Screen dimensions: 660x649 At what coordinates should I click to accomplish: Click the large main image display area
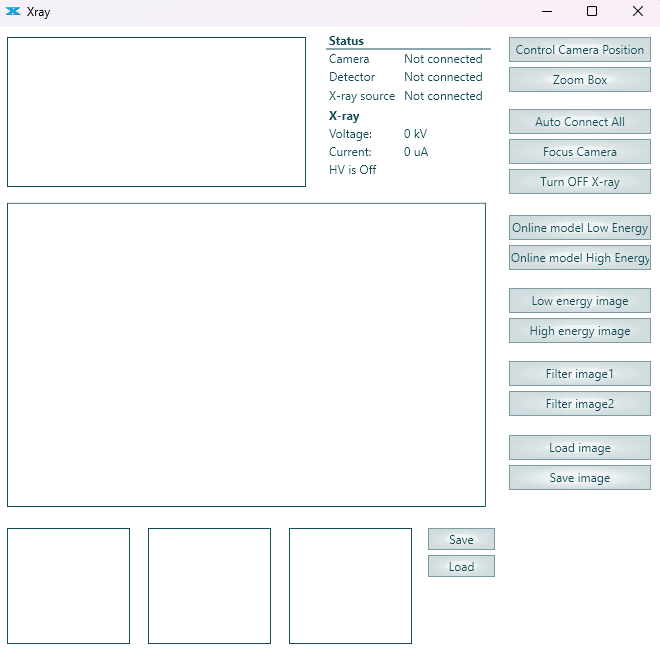coord(246,355)
